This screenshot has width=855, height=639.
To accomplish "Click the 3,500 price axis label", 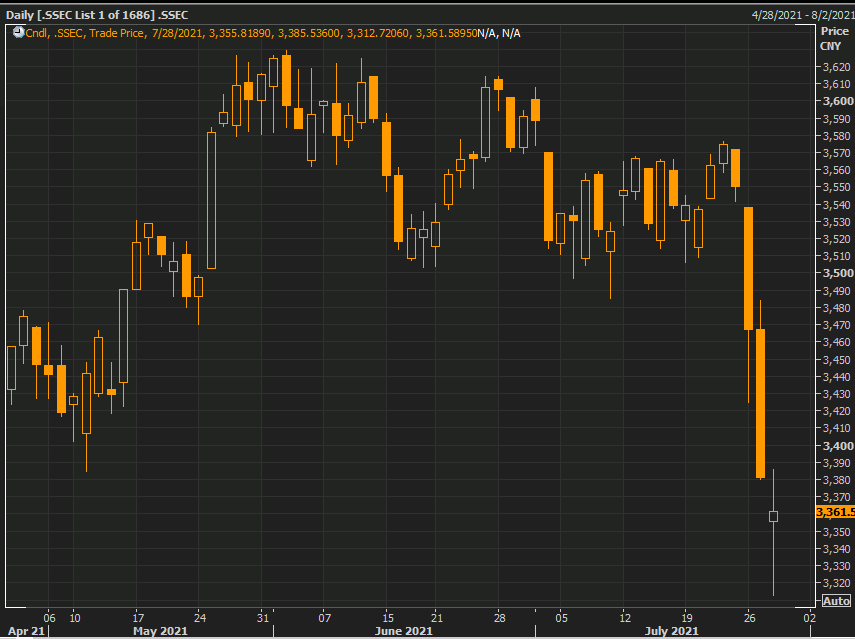I will [x=837, y=273].
